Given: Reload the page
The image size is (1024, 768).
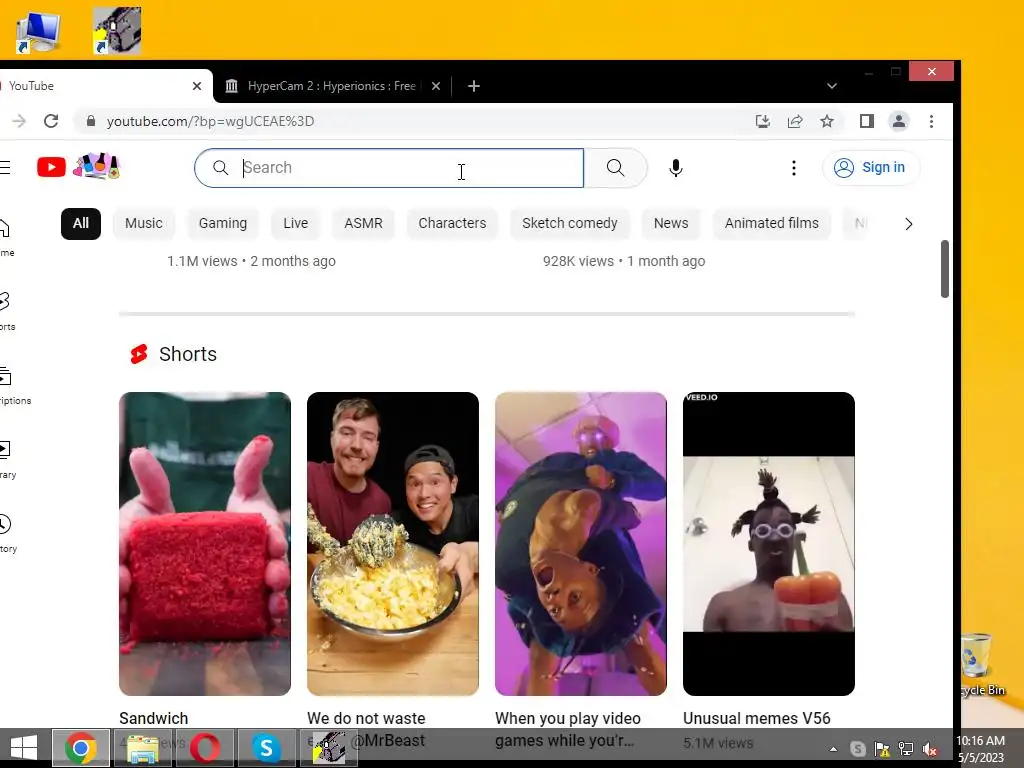Looking at the screenshot, I should (x=51, y=121).
